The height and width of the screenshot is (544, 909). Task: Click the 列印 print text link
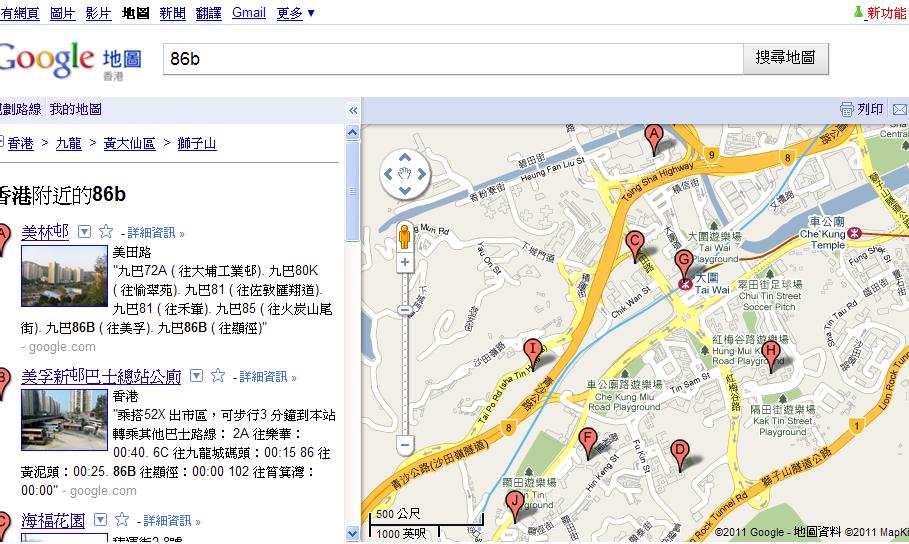870,109
